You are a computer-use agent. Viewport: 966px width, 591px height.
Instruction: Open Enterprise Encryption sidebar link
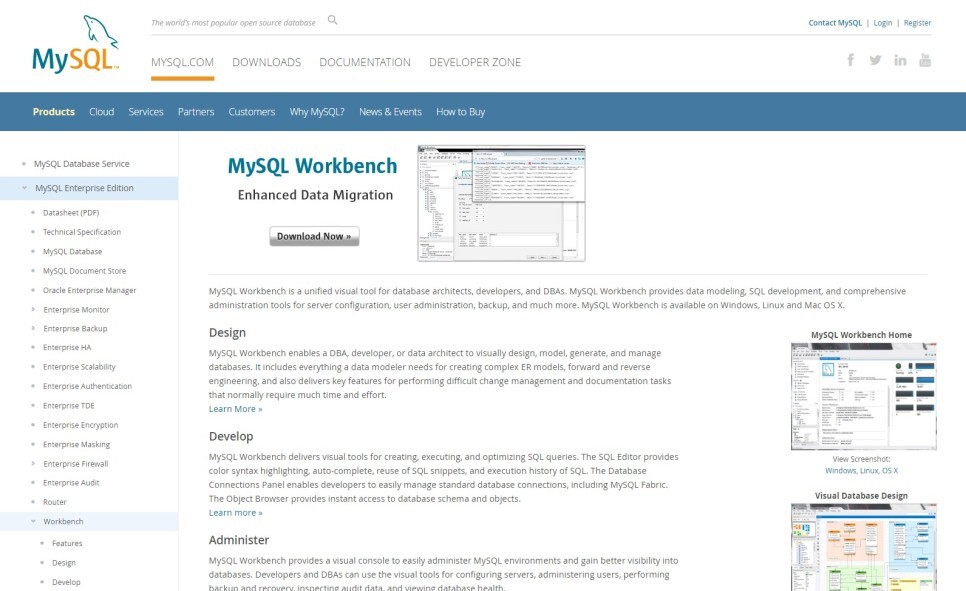[x=81, y=425]
